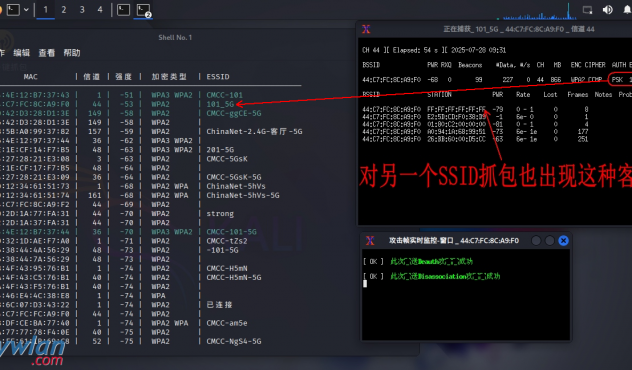Viewport: 632px width, 370px height.
Task: Close the attack frame monitor window
Action: [x=563, y=241]
